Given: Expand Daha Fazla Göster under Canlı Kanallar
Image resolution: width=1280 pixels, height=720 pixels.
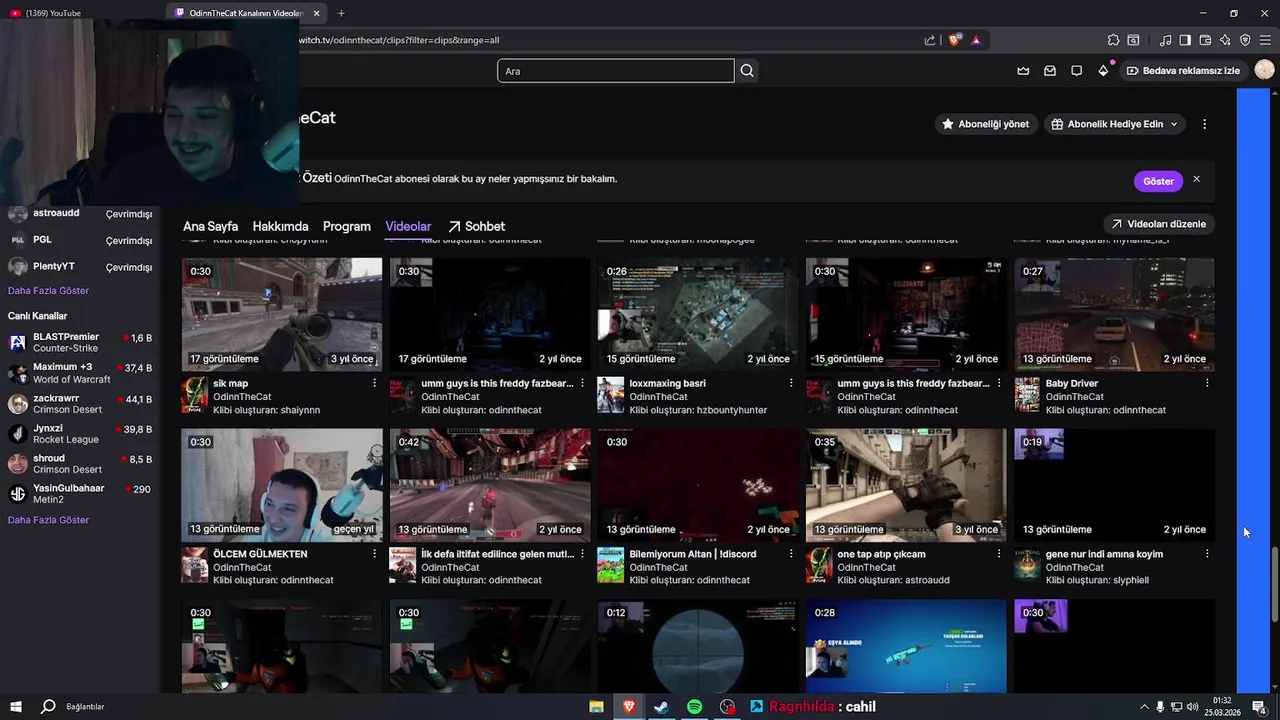Looking at the screenshot, I should (x=49, y=520).
